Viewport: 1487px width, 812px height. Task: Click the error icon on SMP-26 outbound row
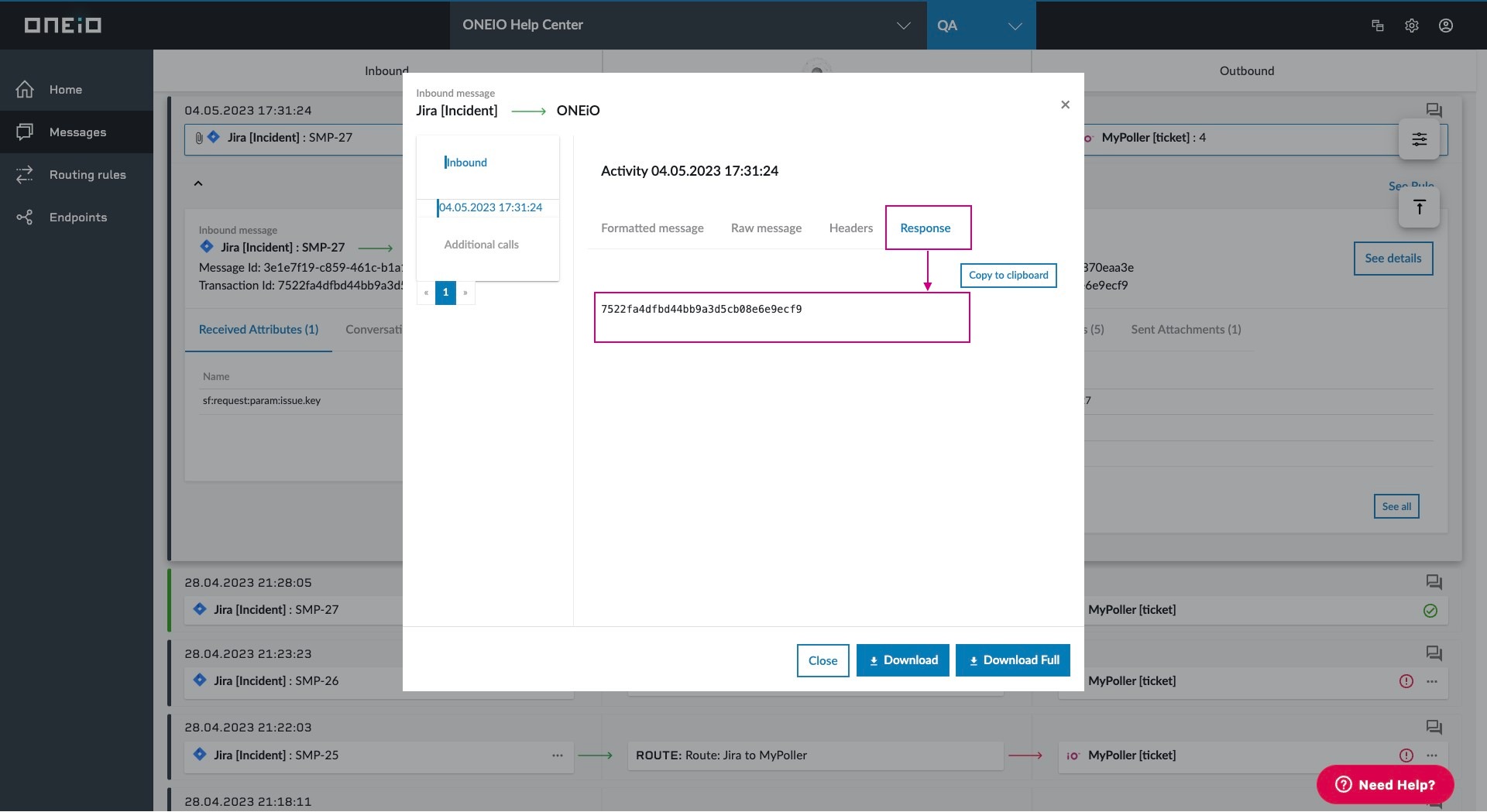[1406, 682]
